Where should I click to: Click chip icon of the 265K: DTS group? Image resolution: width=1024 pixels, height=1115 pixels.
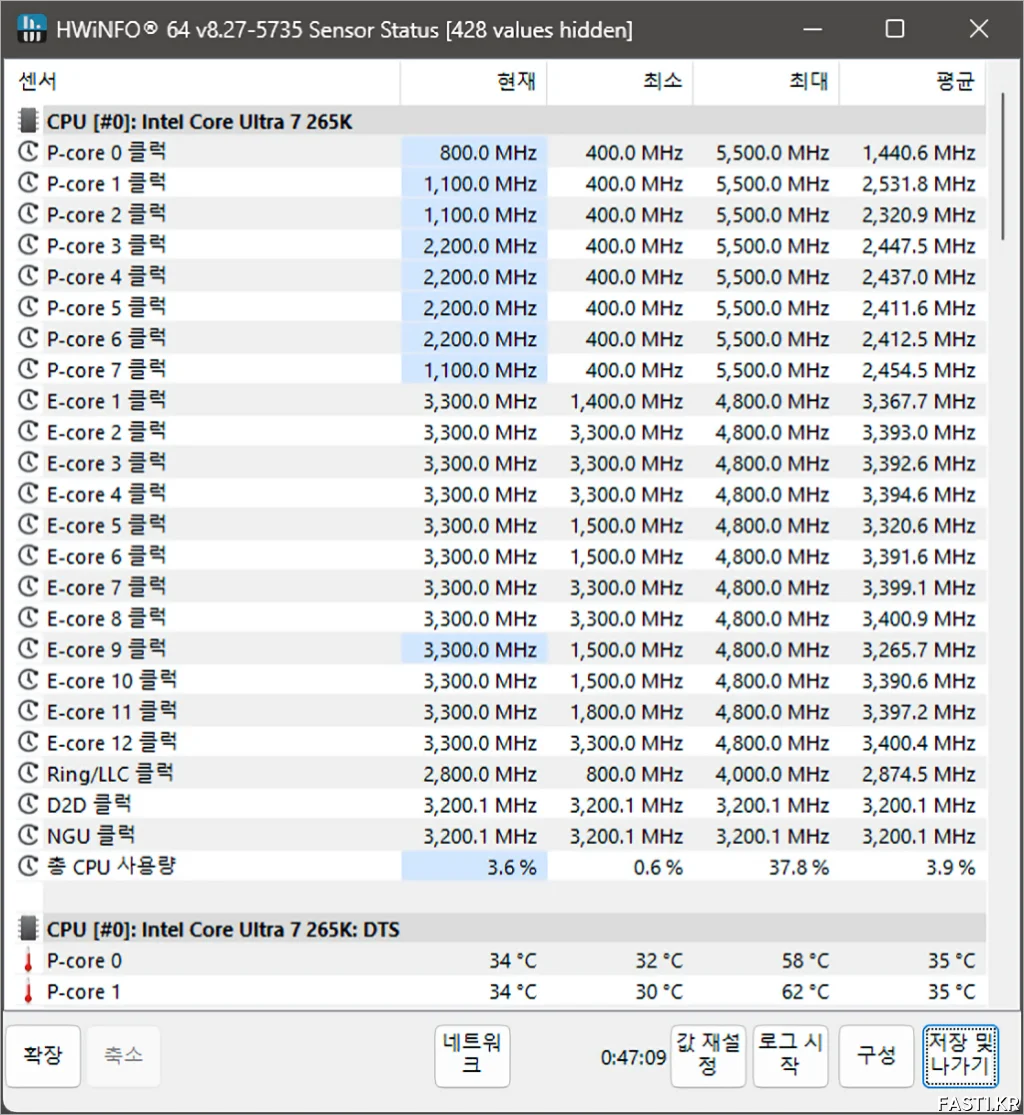28,929
